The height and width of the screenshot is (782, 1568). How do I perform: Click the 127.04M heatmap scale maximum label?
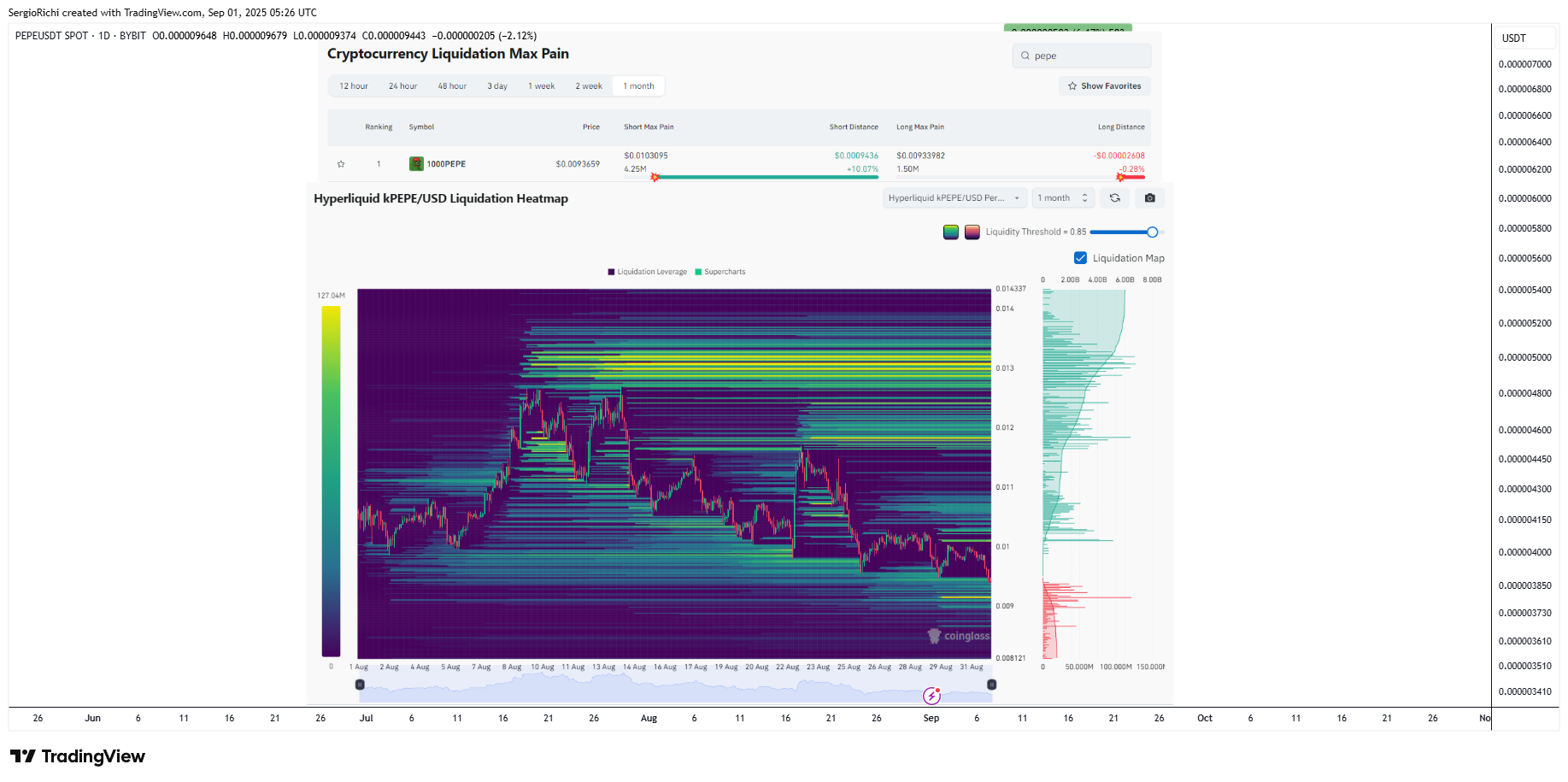click(x=331, y=296)
